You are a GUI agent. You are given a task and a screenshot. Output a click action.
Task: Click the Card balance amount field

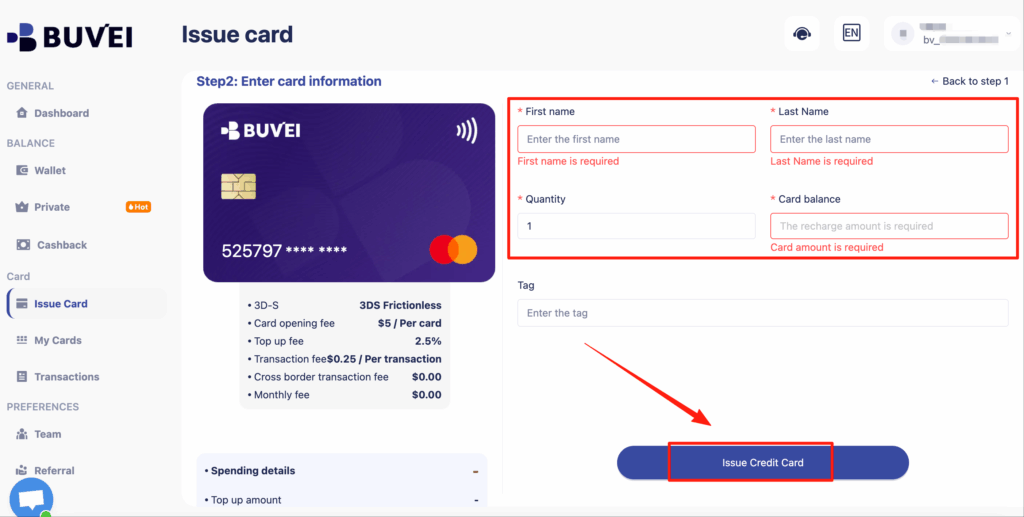point(889,226)
